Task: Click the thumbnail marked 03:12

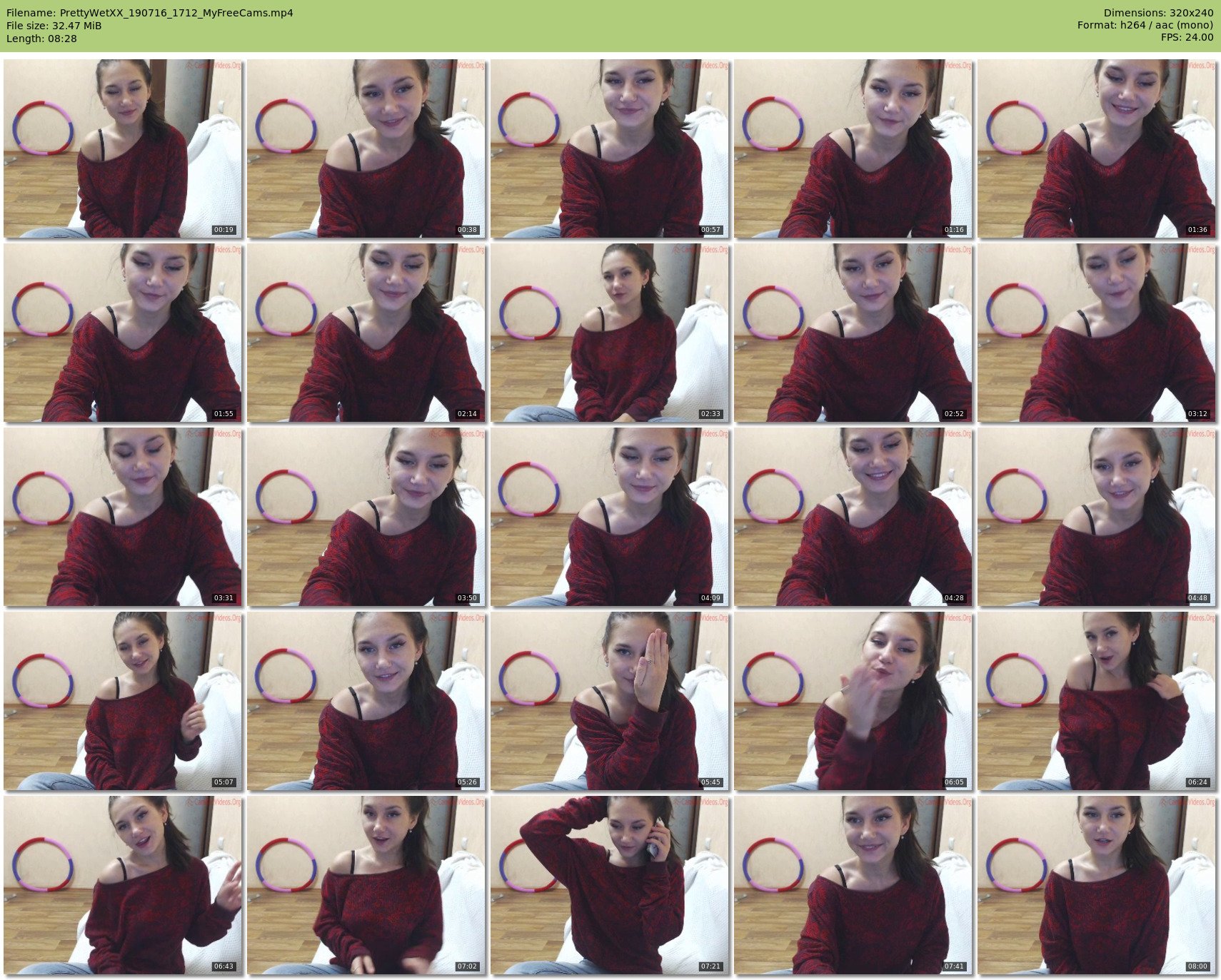Action: (1097, 333)
